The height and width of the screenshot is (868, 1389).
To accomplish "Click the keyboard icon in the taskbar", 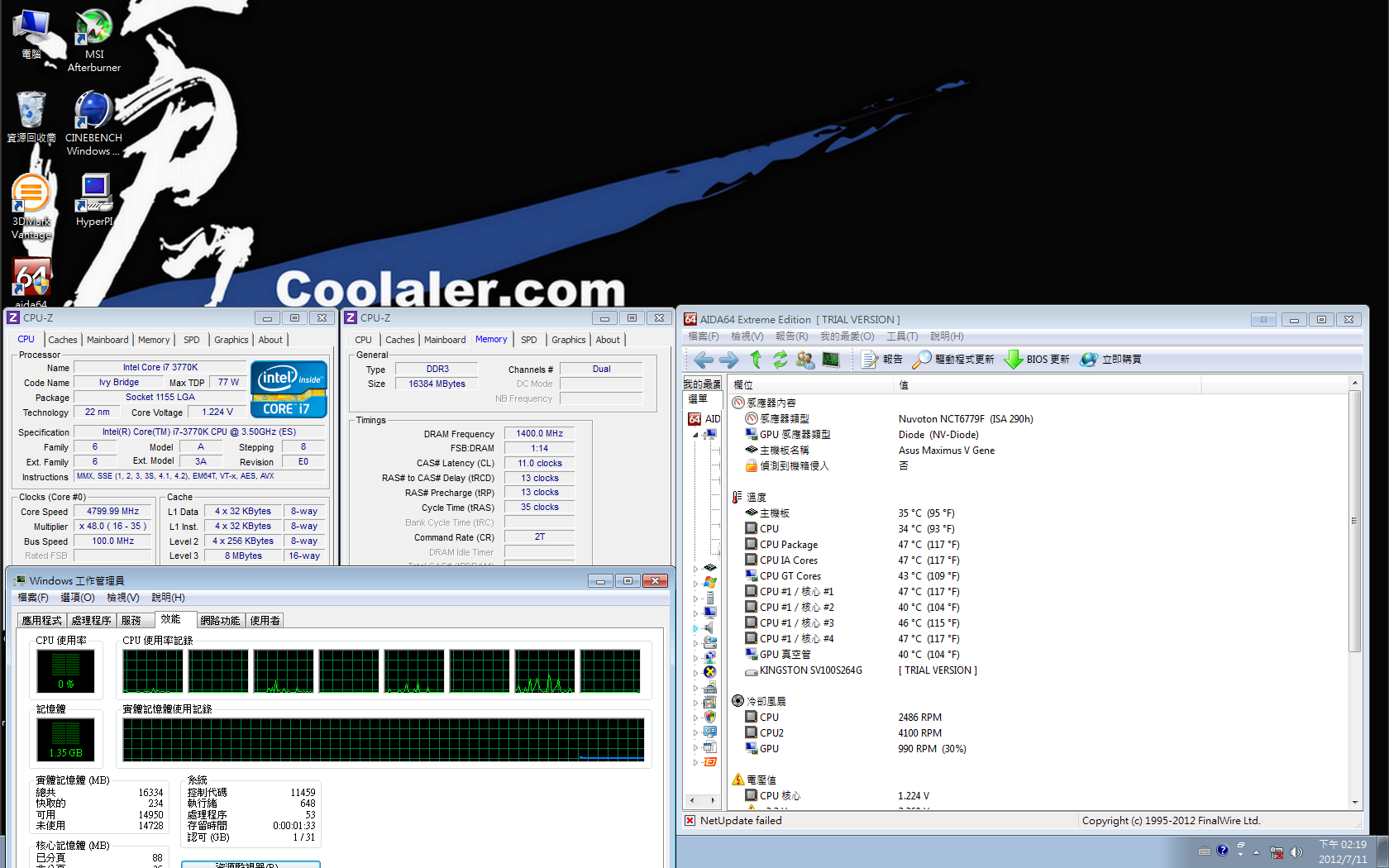I will [x=1205, y=851].
